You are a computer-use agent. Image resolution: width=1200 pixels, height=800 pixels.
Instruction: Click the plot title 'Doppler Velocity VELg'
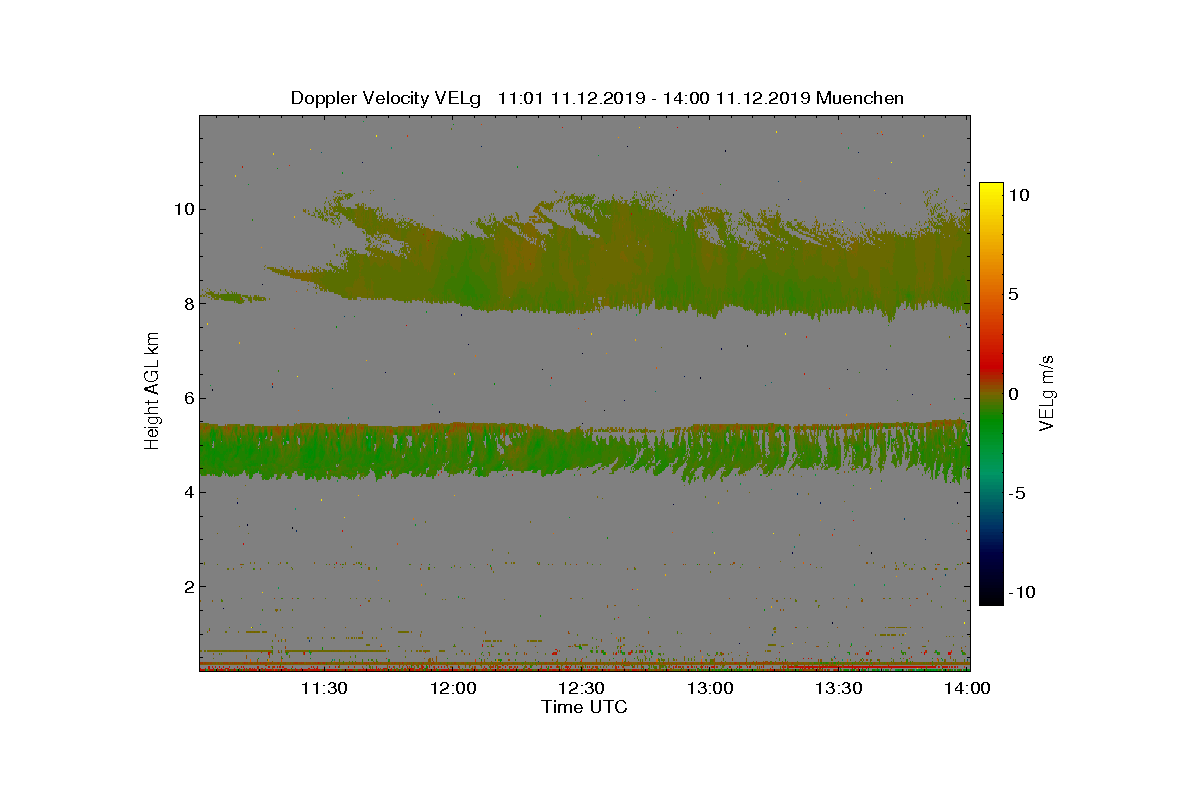(386, 98)
